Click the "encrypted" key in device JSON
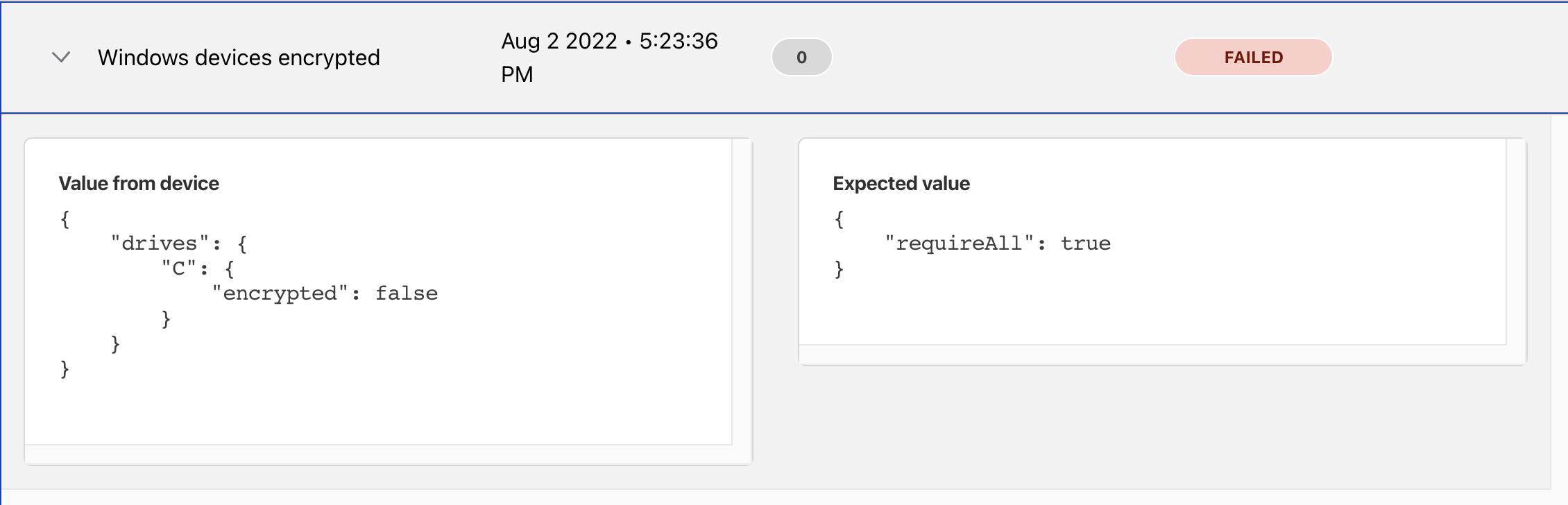The image size is (1568, 505). 280,293
